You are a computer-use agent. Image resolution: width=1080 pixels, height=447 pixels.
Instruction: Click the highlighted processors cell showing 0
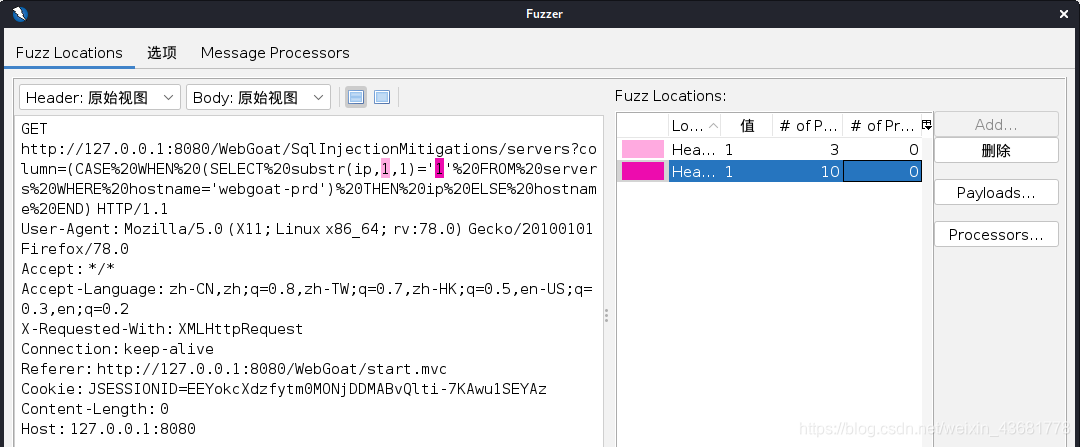[x=882, y=171]
